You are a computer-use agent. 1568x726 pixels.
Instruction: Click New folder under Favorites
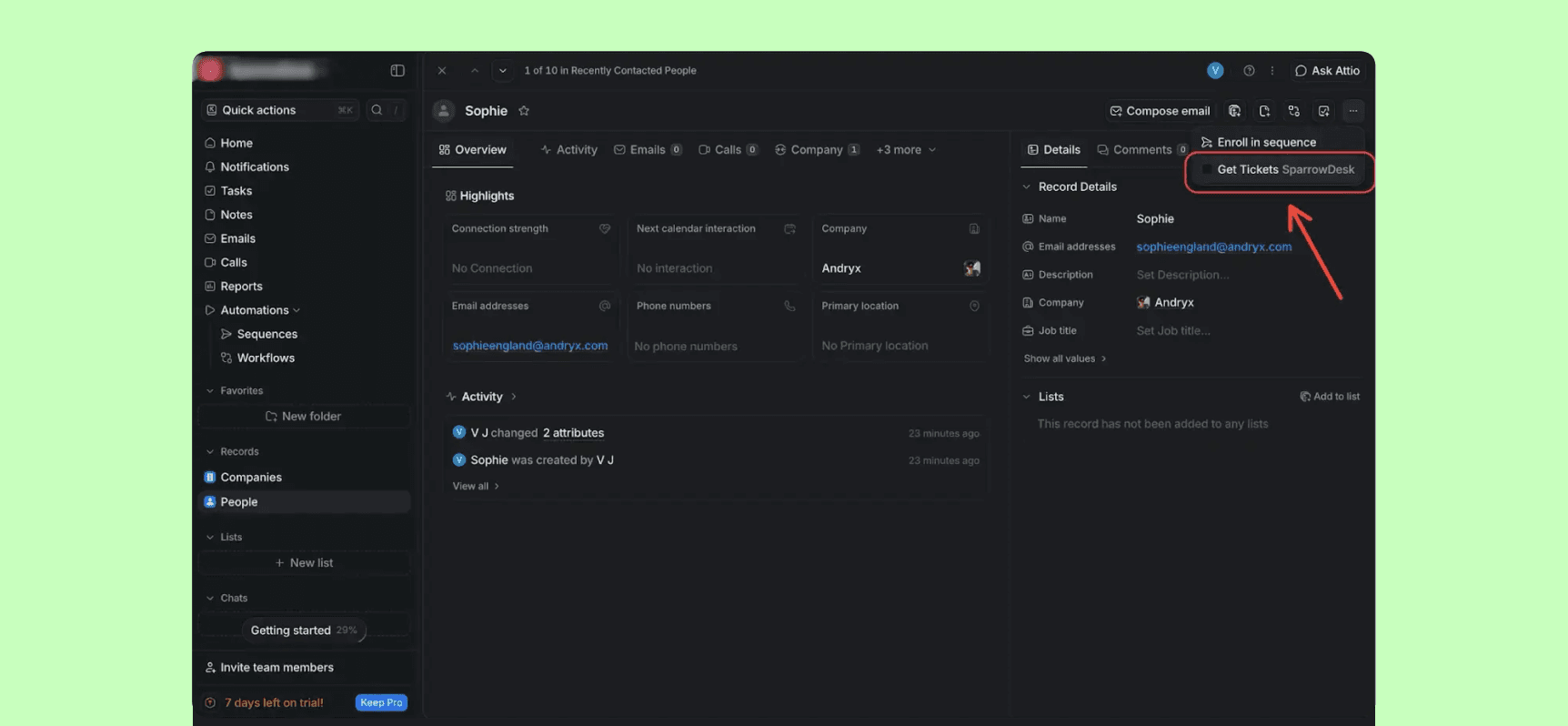(x=304, y=417)
